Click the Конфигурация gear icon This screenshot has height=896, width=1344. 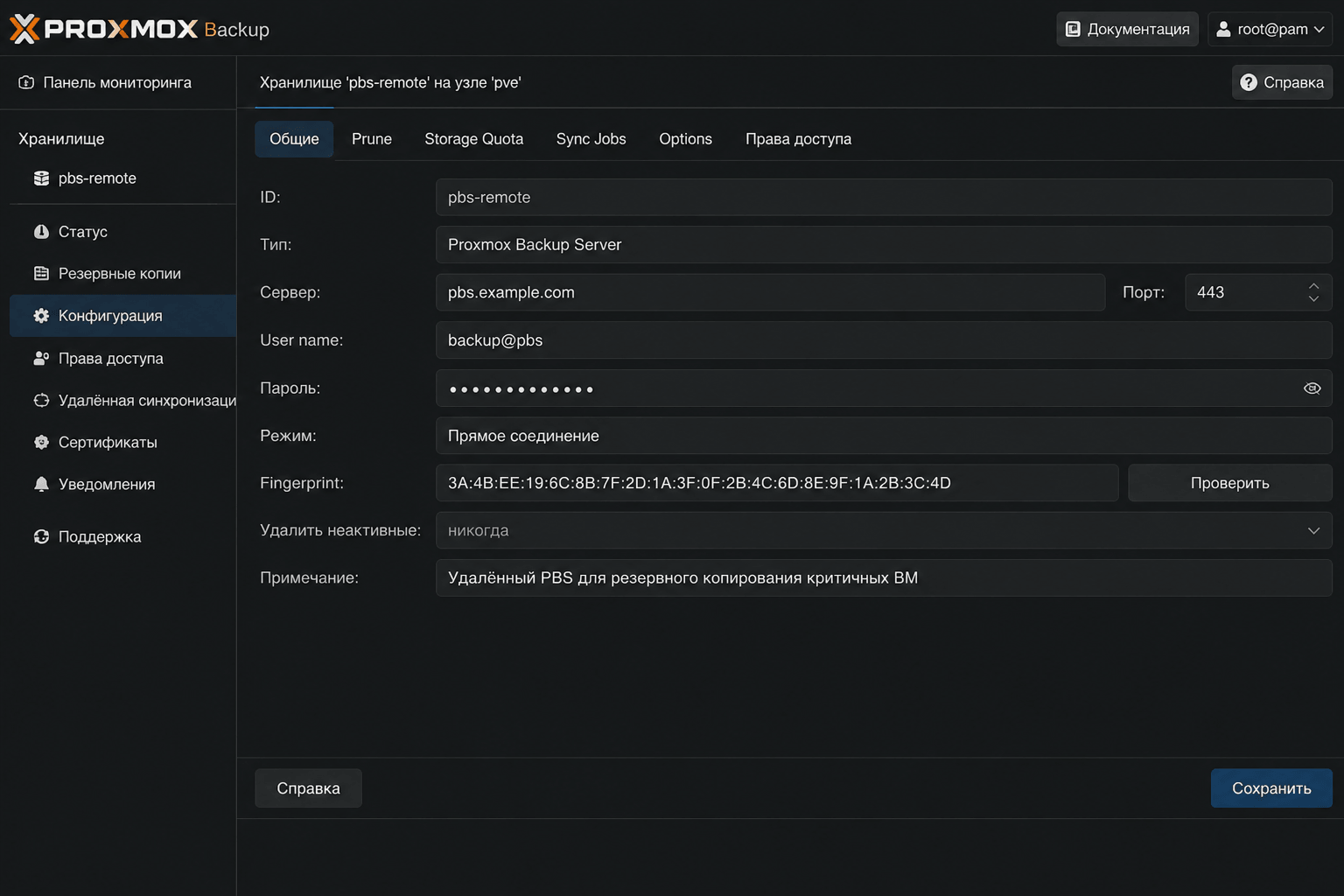click(x=41, y=316)
